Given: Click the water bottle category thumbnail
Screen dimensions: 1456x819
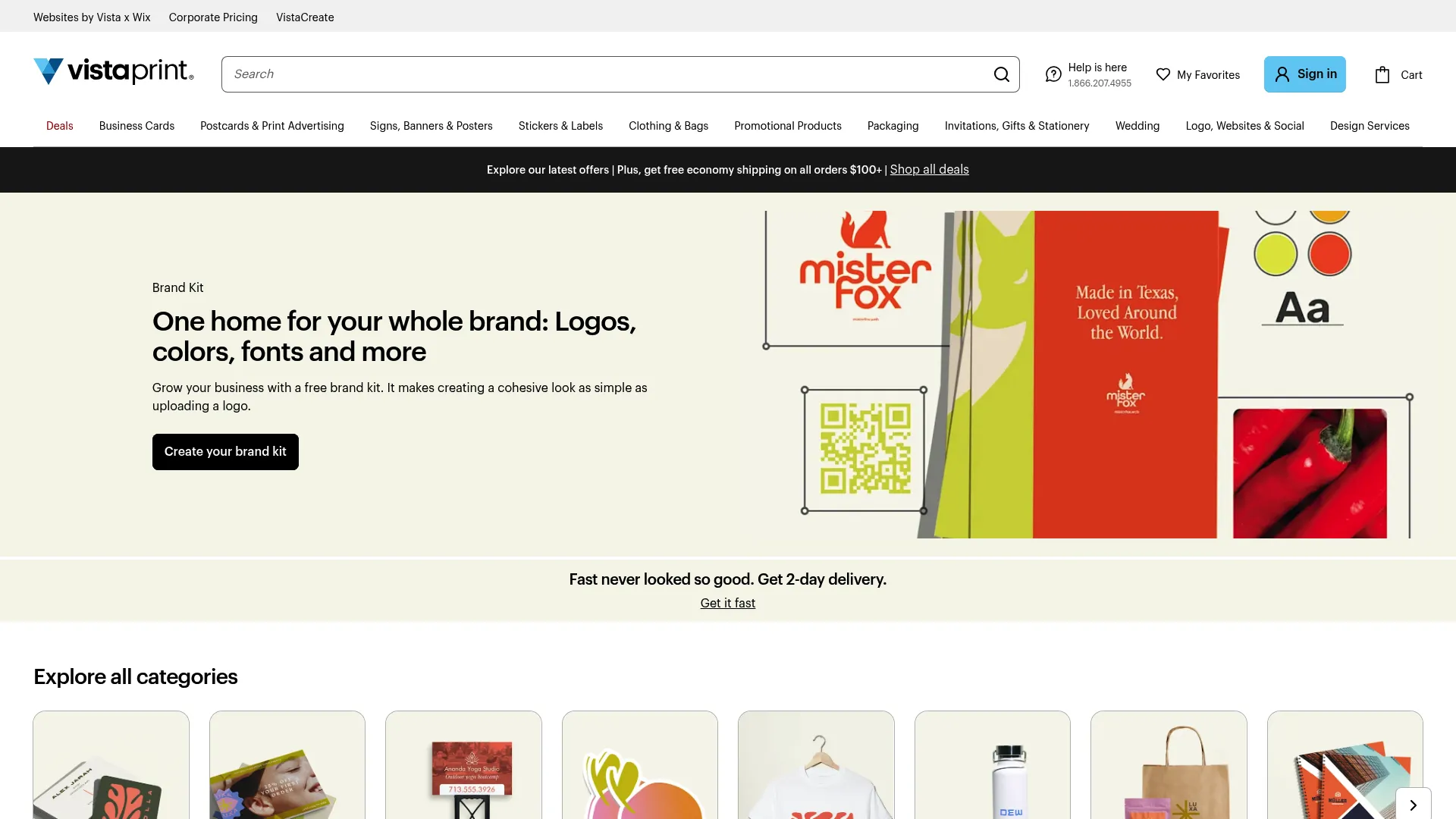Looking at the screenshot, I should 993,764.
